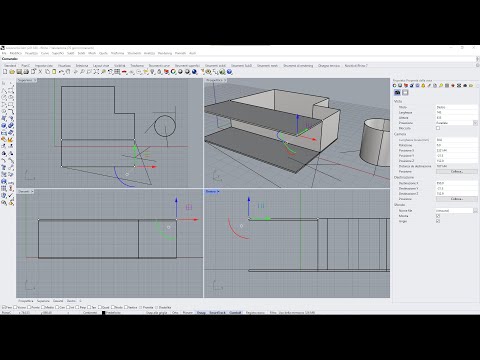480x360 pixels.
Task: Click the Colloca button under Camera
Action: [457, 171]
